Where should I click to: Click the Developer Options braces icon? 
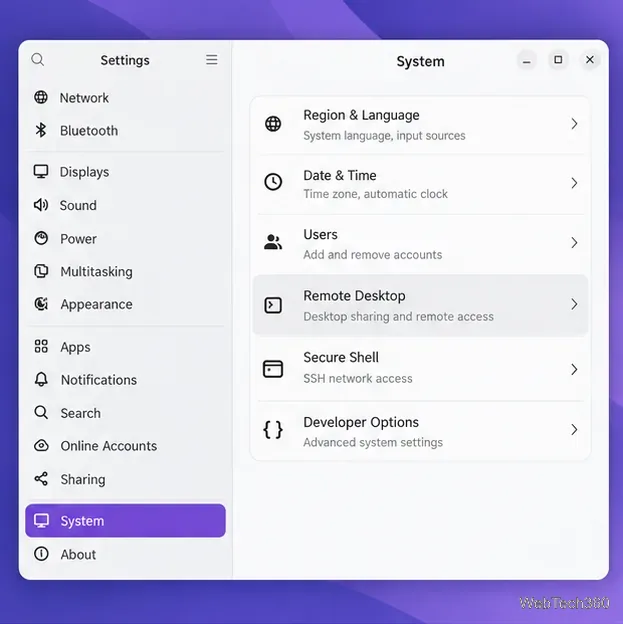[273, 430]
